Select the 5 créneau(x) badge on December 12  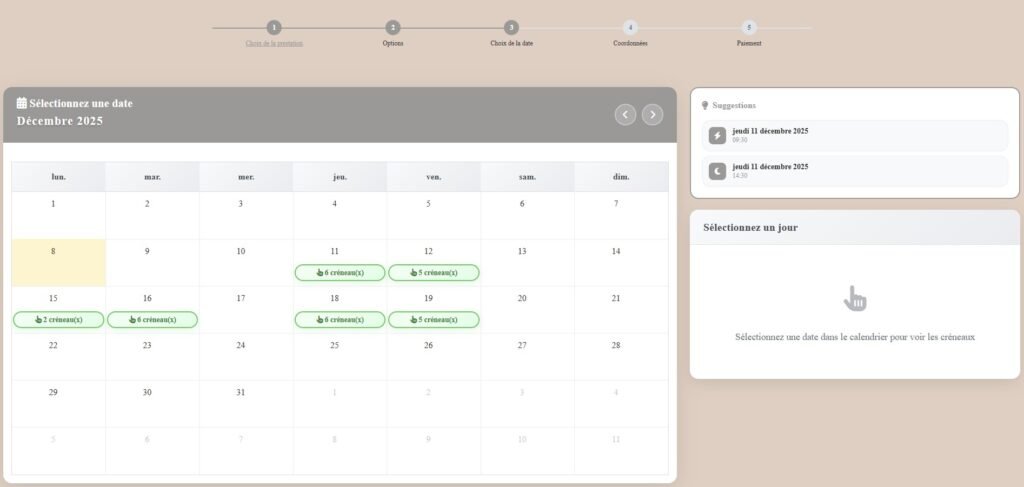pos(433,273)
